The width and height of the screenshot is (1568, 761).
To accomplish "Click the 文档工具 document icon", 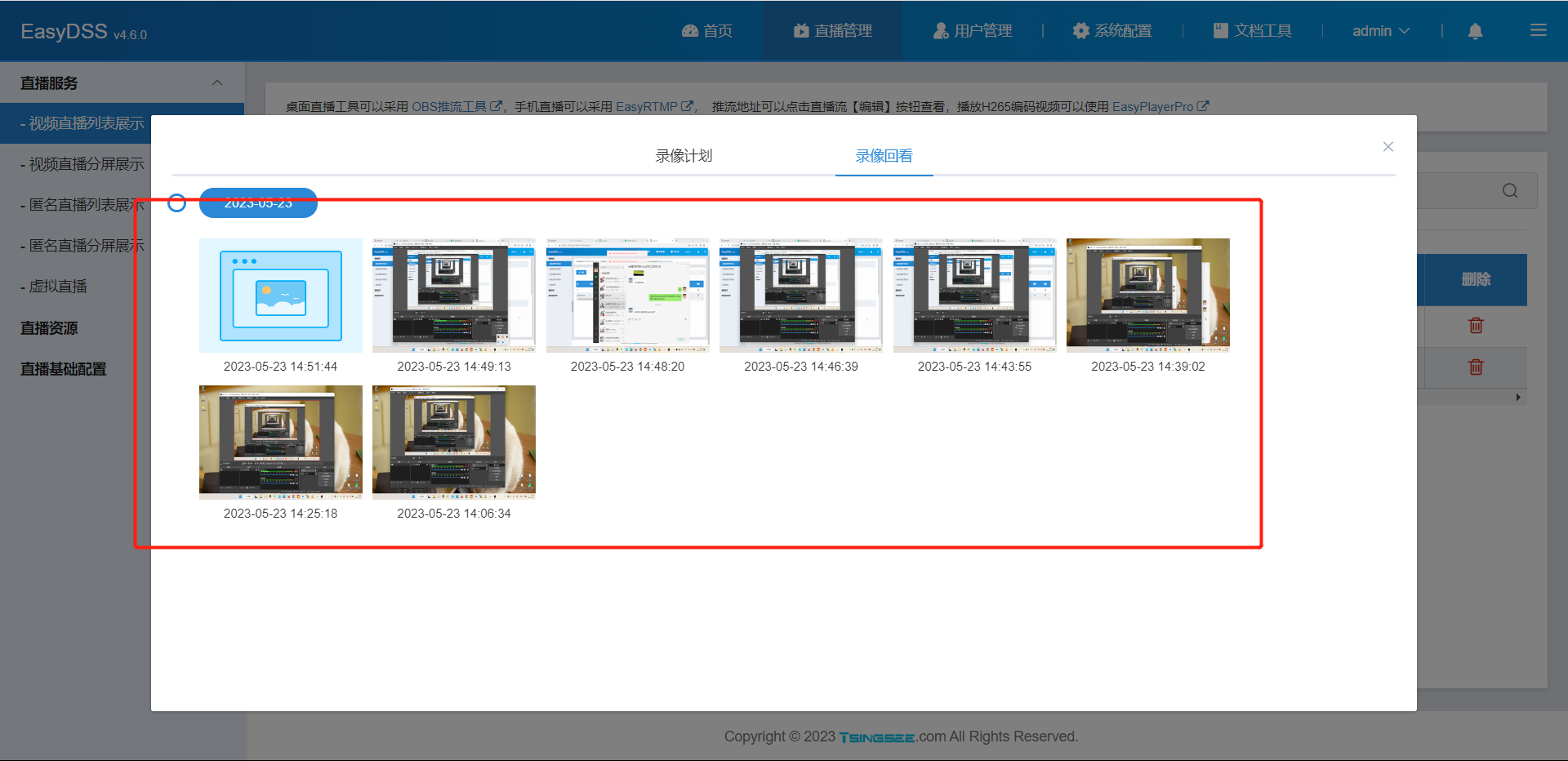I will [1220, 30].
